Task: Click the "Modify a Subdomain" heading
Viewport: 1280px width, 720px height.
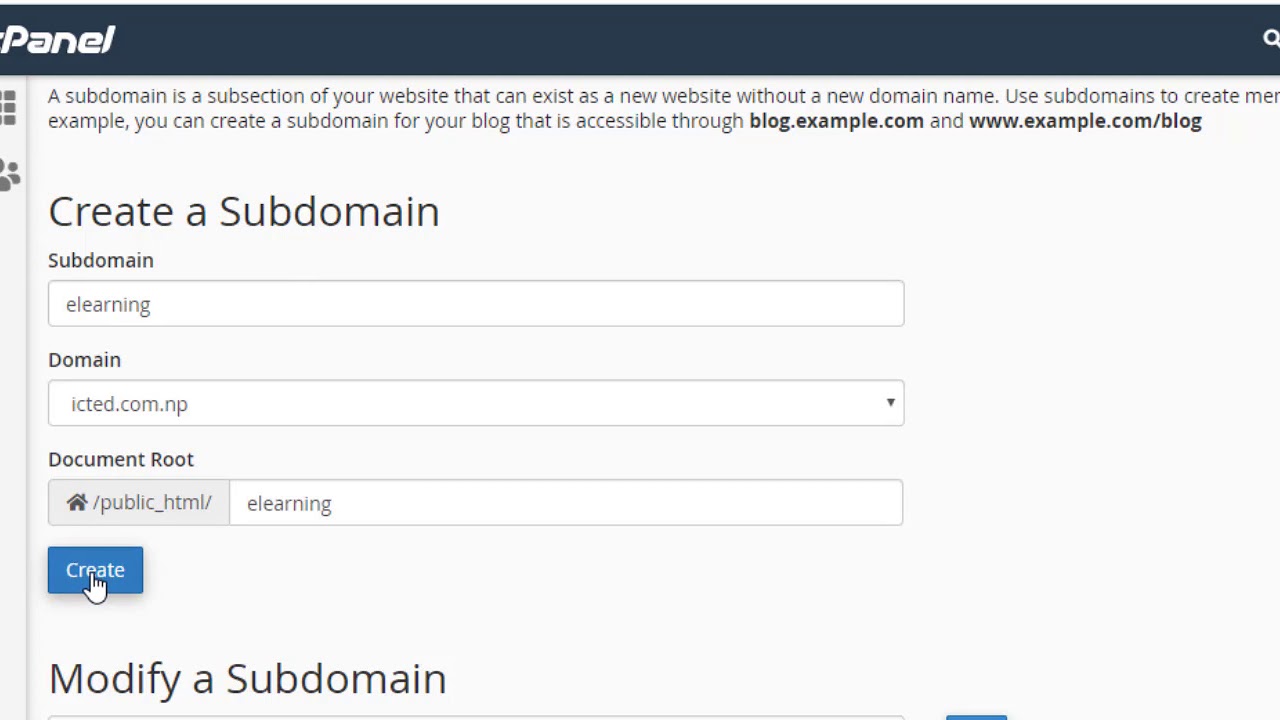Action: coord(247,679)
